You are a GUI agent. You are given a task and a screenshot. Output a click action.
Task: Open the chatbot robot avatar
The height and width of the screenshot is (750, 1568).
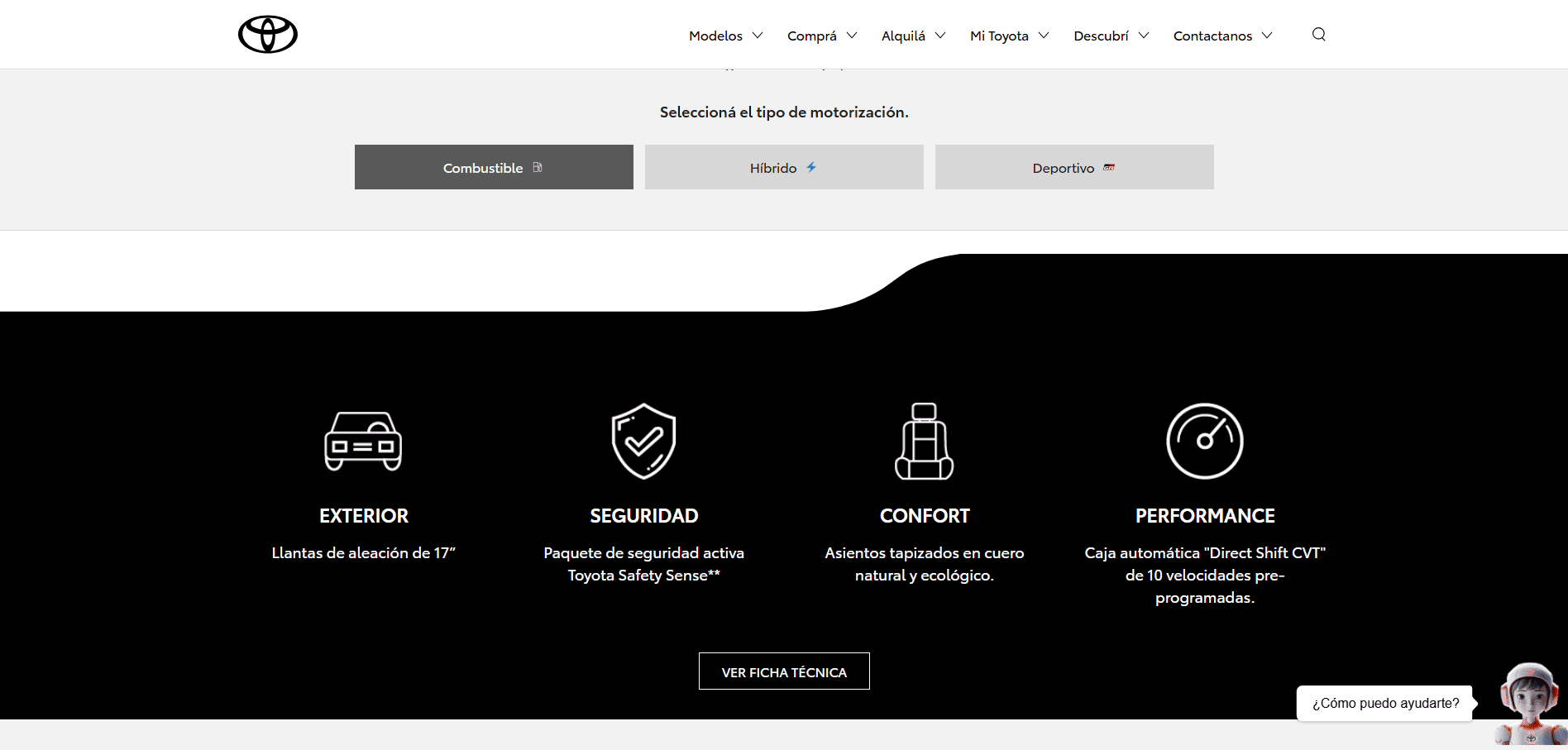1528,703
